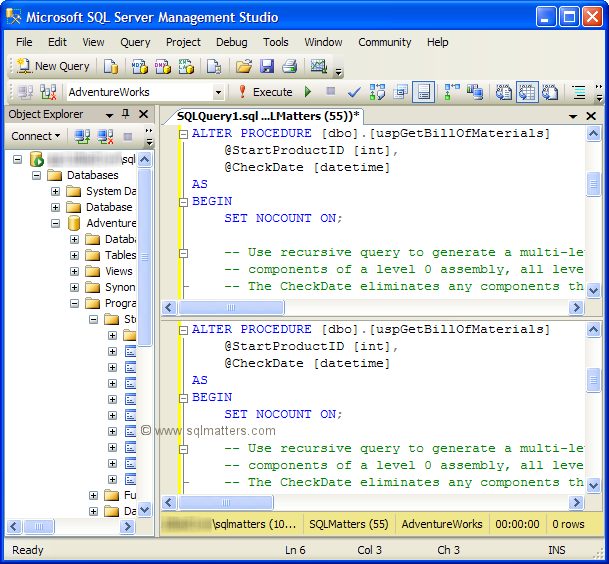Open the Community menu
Screen dimensions: 609x564
coord(385,42)
